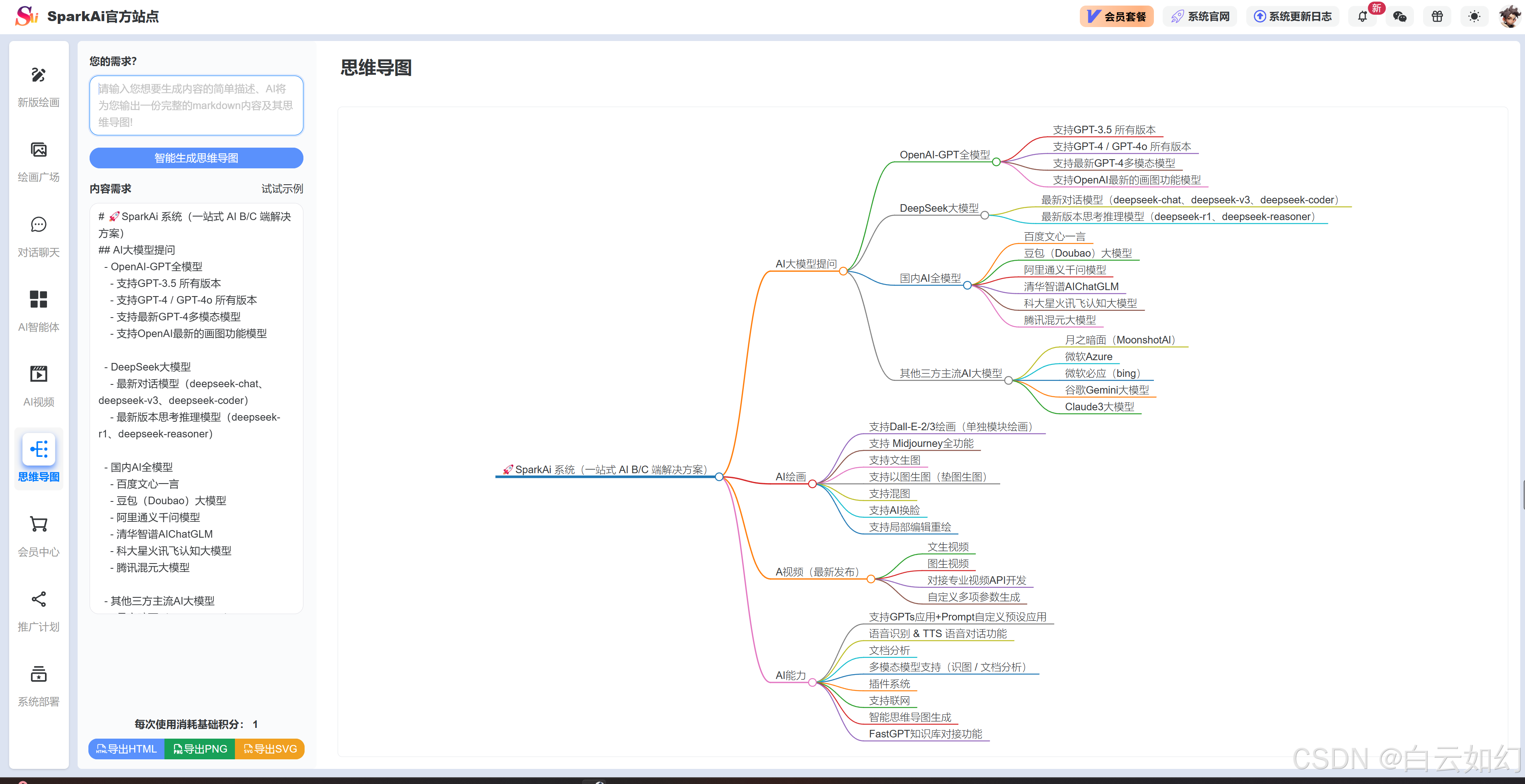Image resolution: width=1525 pixels, height=784 pixels.
Task: Open the 对话聊天 chat icon
Action: pyautogui.click(x=39, y=225)
